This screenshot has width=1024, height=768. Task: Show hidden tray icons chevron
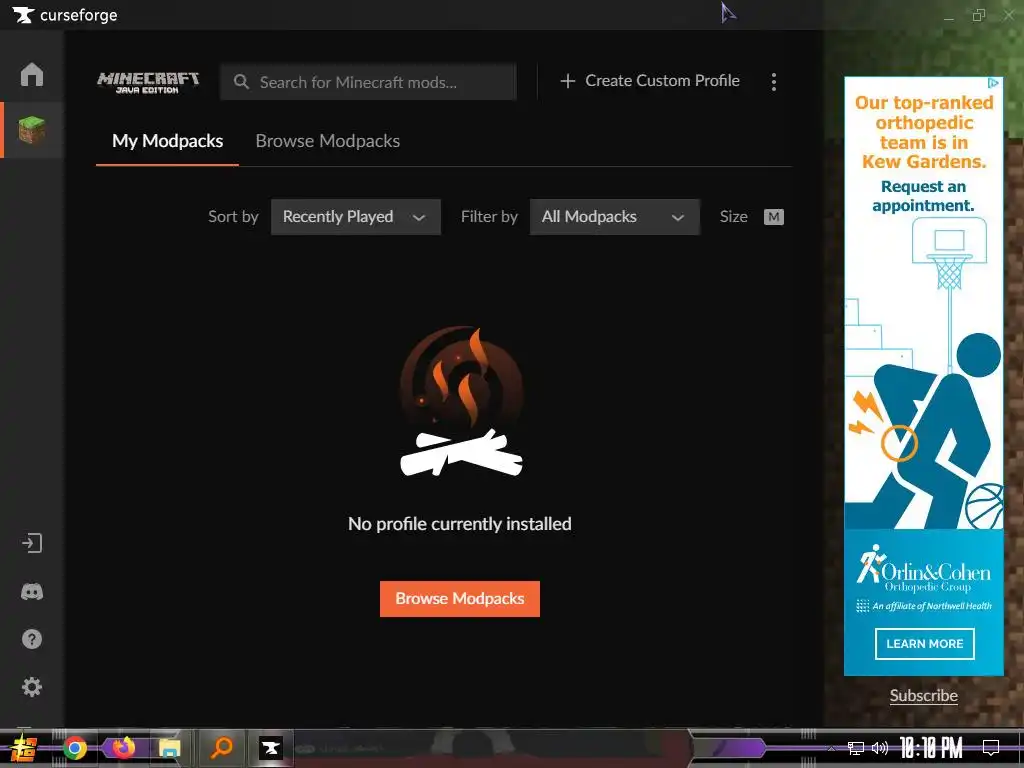[831, 748]
